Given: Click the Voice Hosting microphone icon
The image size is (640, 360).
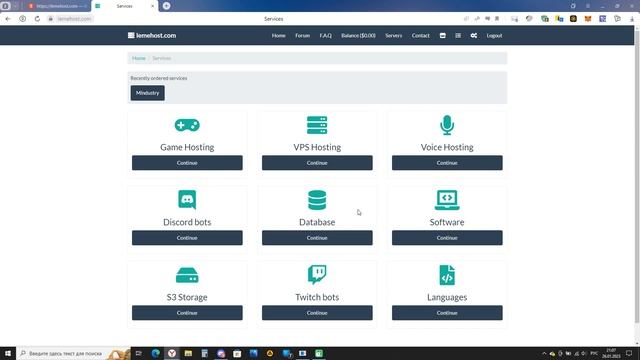Looking at the screenshot, I should tap(447, 125).
